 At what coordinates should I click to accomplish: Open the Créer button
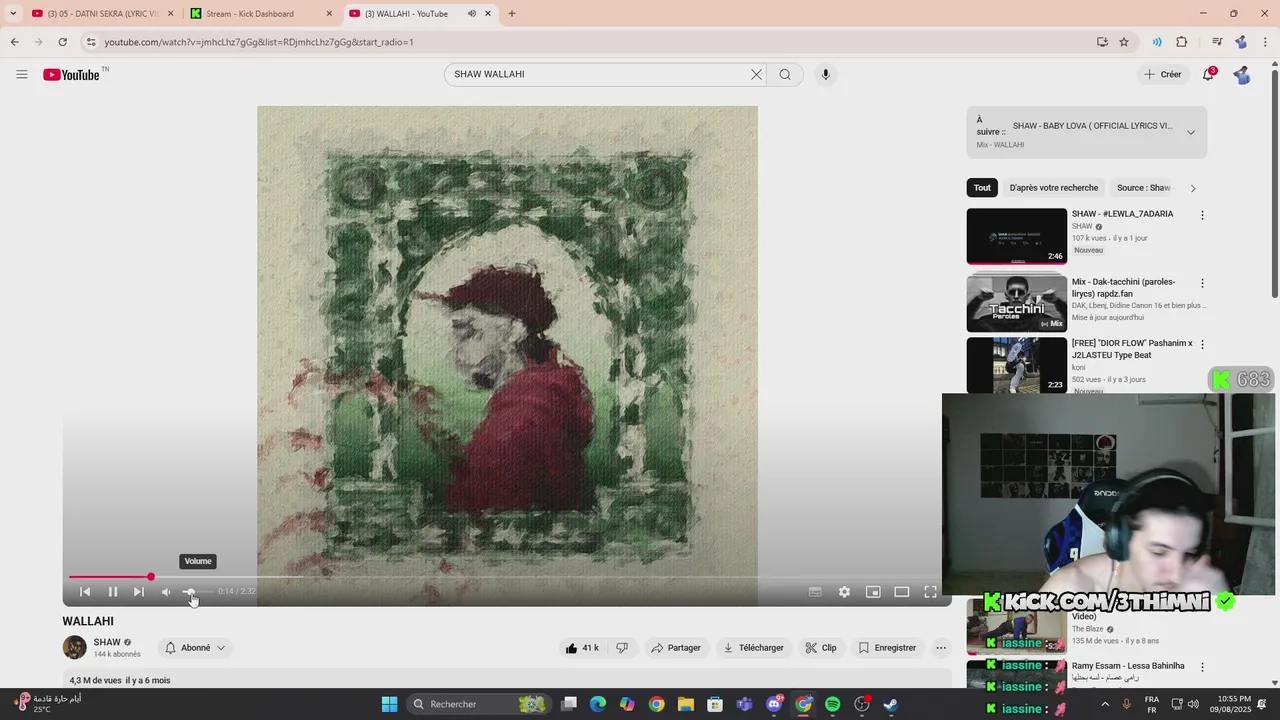click(1163, 74)
